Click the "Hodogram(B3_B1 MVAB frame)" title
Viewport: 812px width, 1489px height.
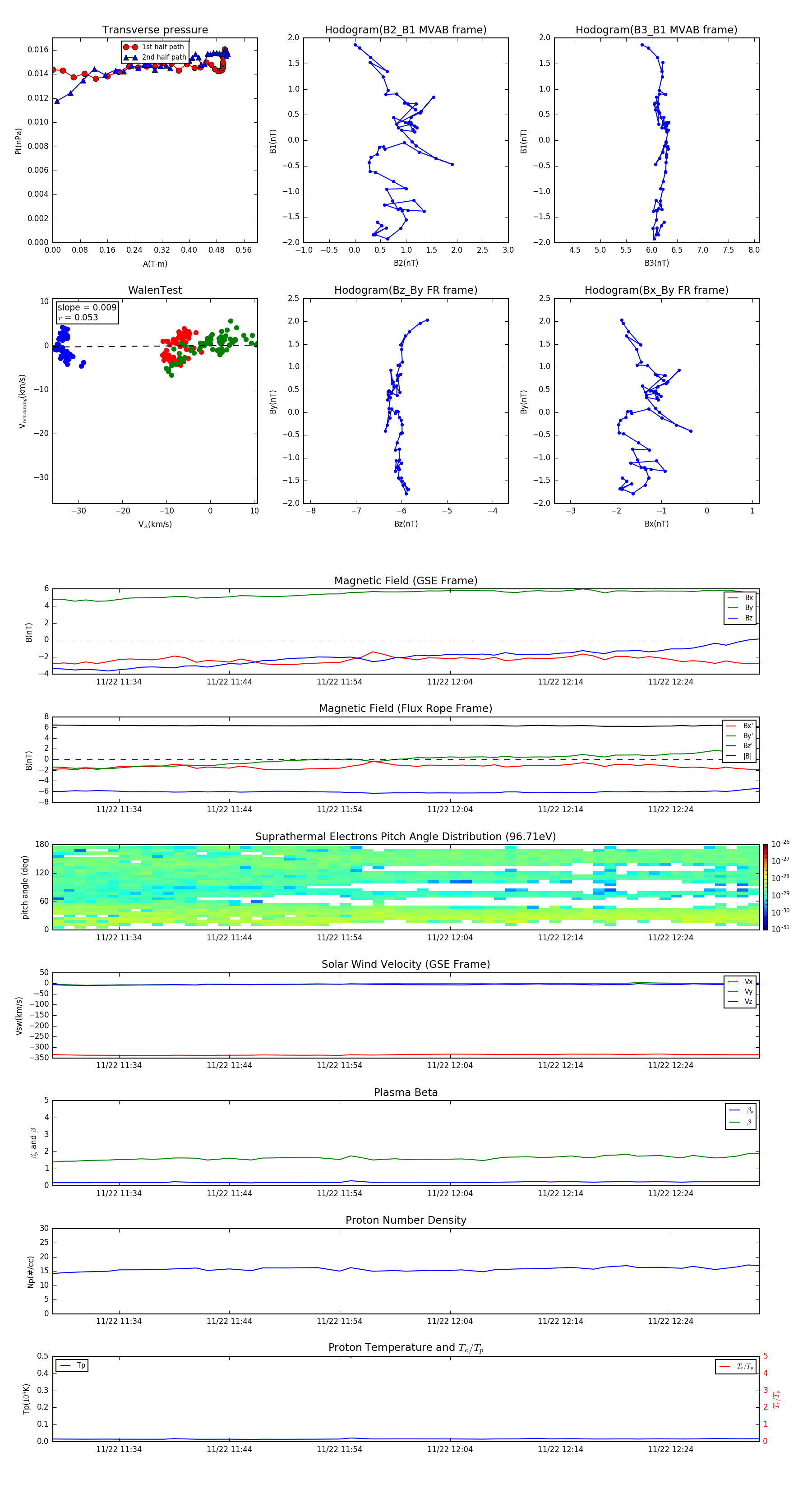pos(656,30)
